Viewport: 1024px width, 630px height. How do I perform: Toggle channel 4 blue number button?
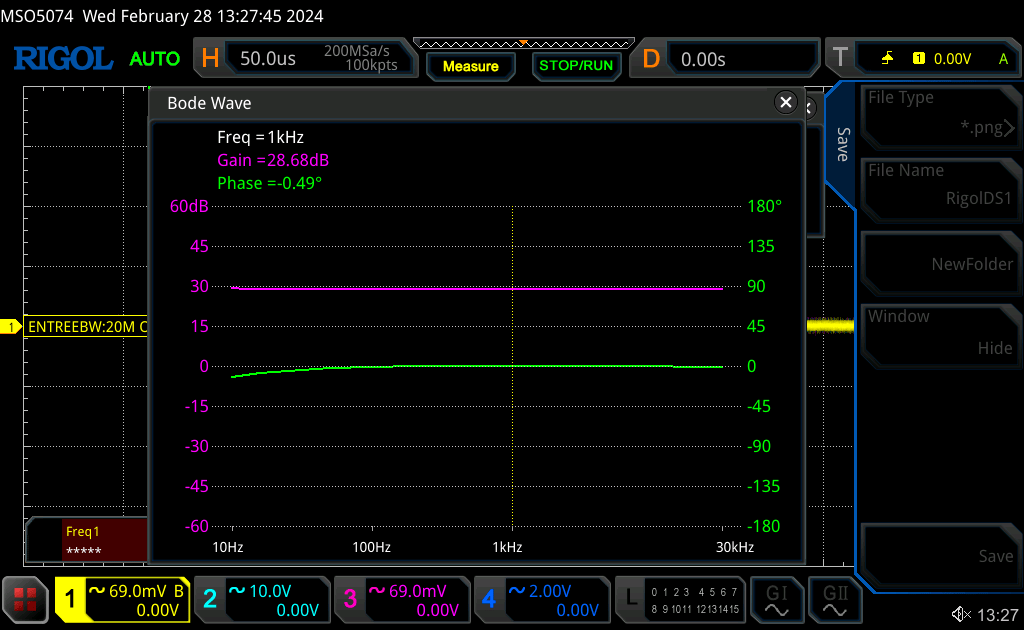489,599
